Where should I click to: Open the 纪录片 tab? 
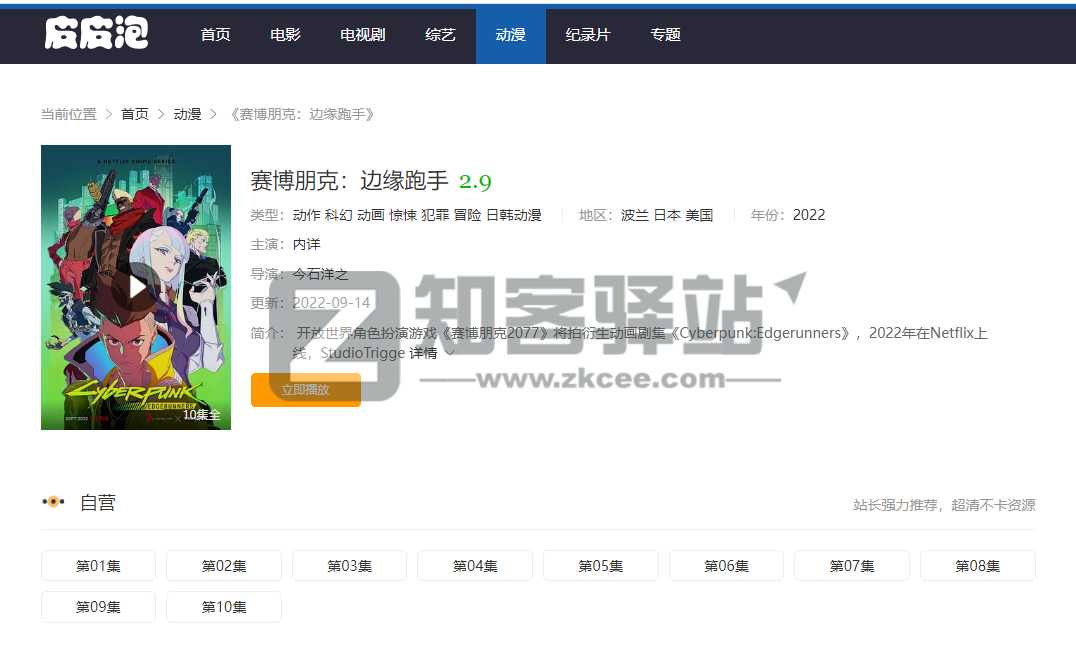[587, 35]
